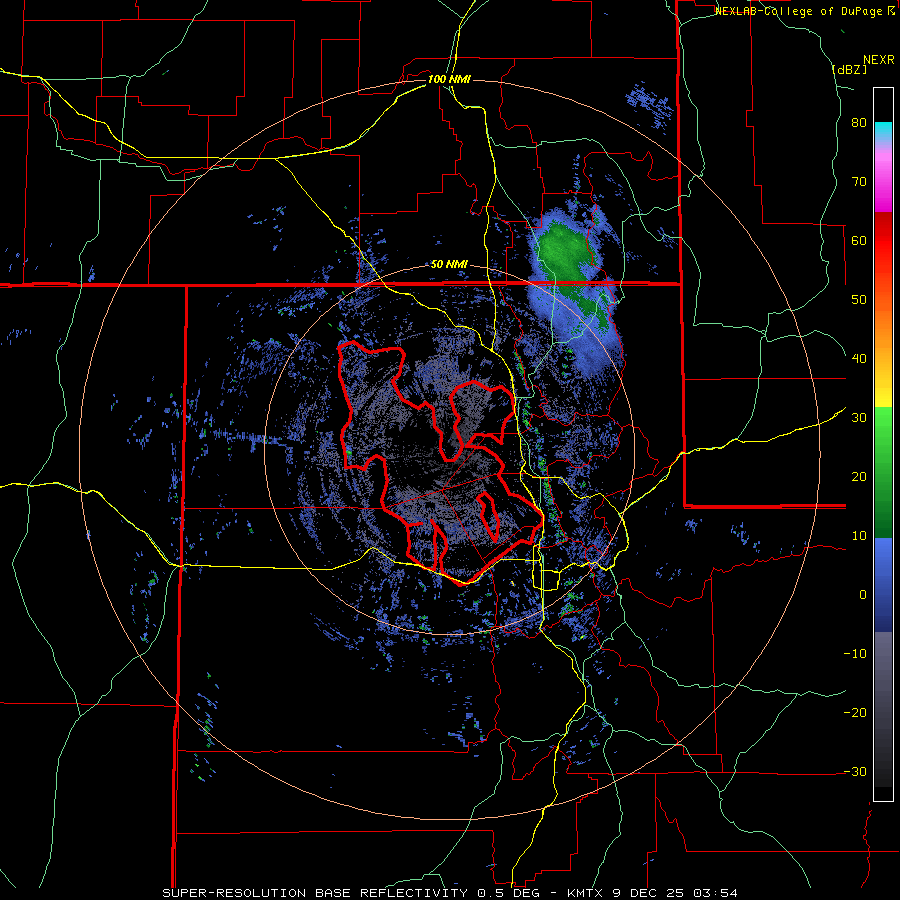
Task: Click the 60 value on the dBZ scale
Action: 859,240
